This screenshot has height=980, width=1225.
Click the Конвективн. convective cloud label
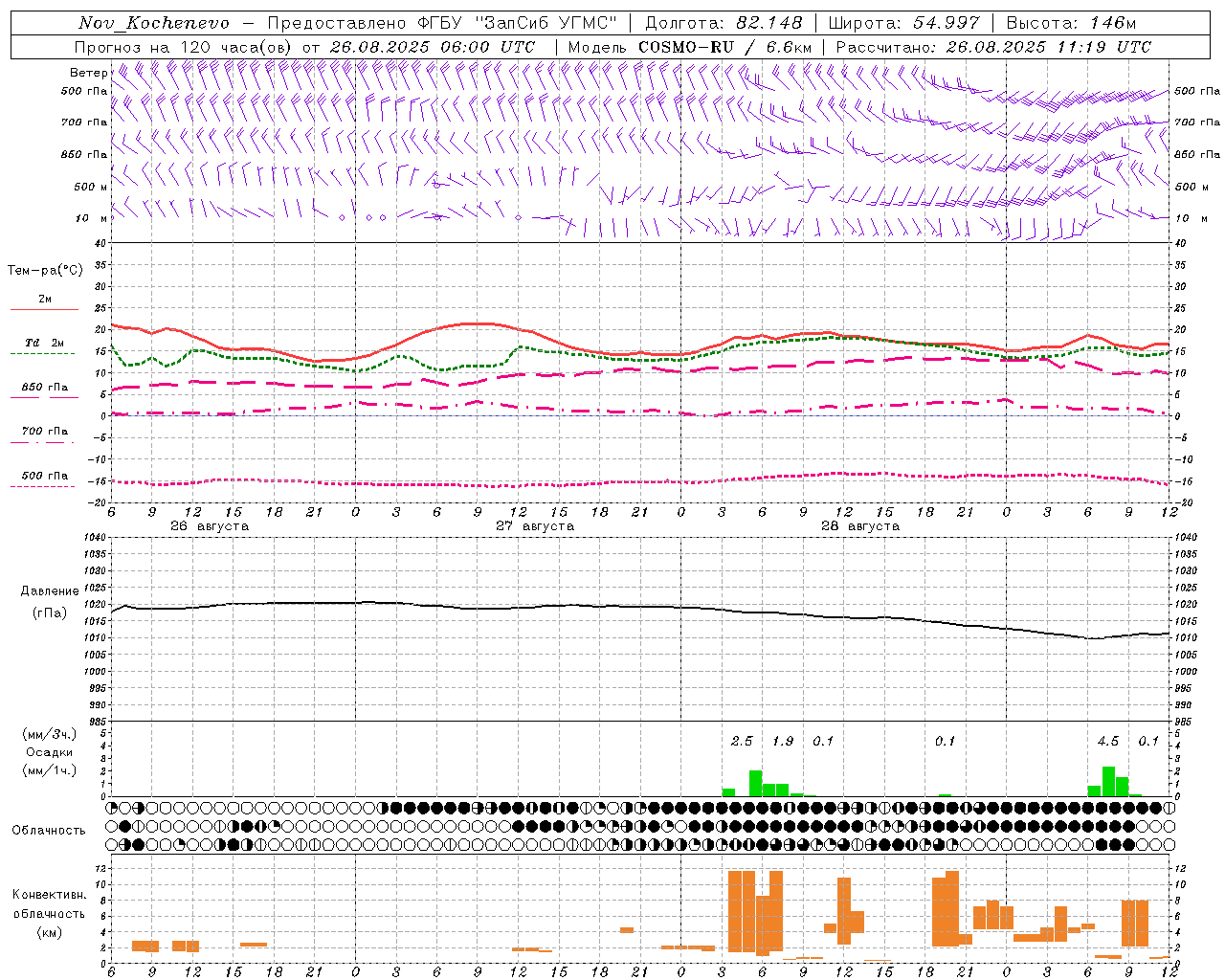click(49, 895)
